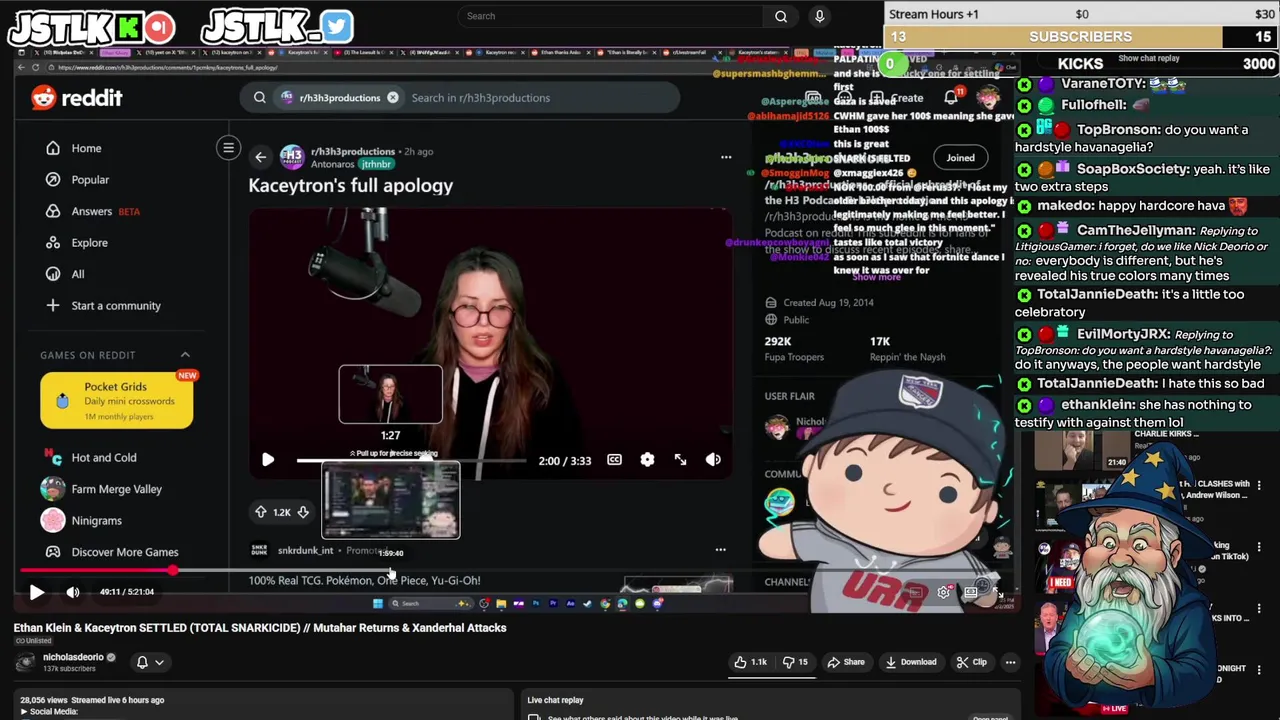
Task: Go to Popular in Reddit sidebar
Action: click(x=90, y=180)
